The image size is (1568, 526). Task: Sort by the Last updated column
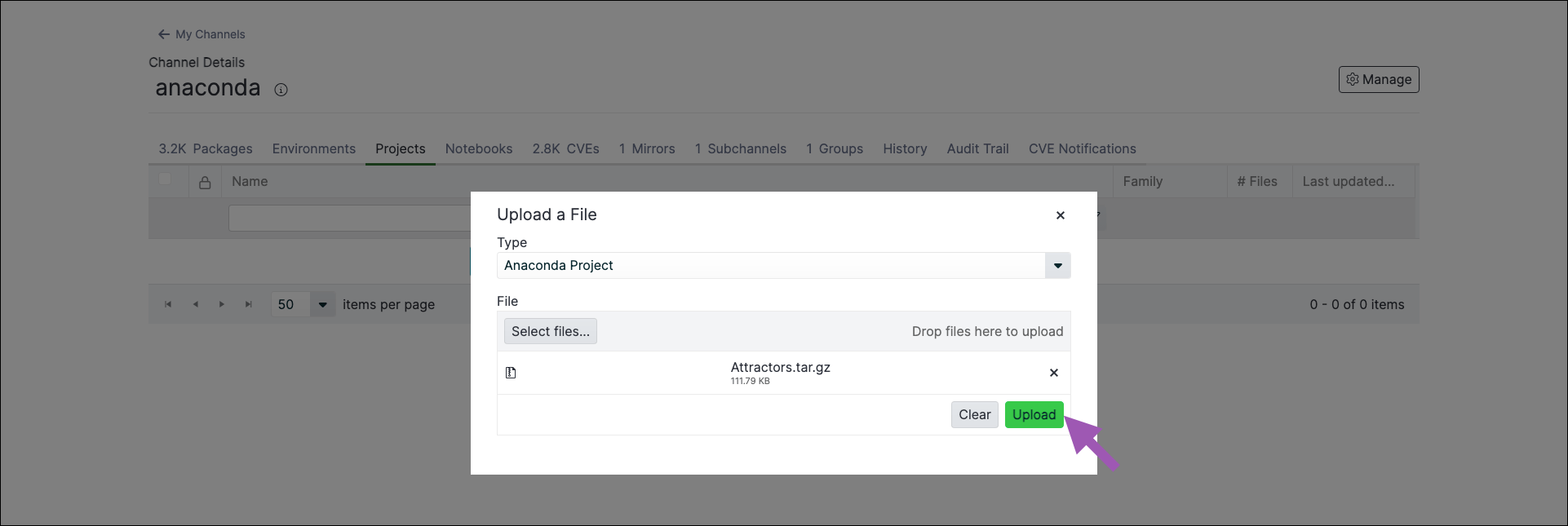pos(1349,181)
